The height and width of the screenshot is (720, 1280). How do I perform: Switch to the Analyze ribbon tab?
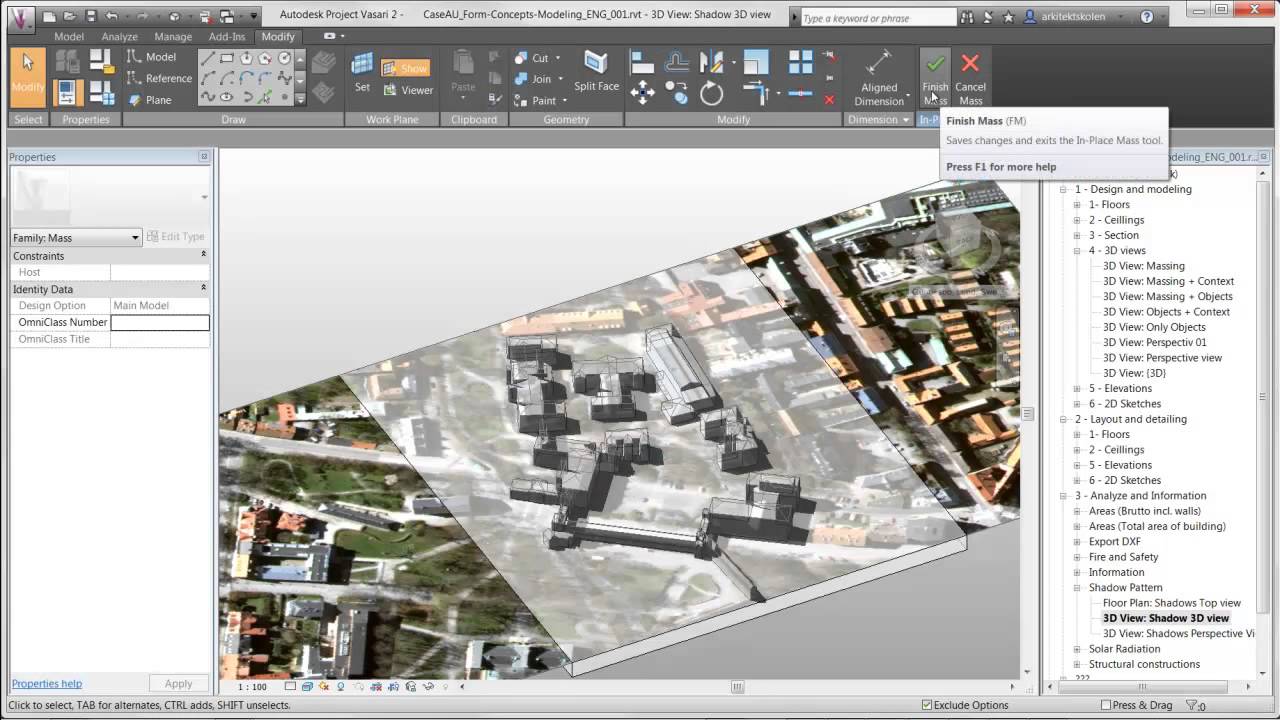point(119,37)
